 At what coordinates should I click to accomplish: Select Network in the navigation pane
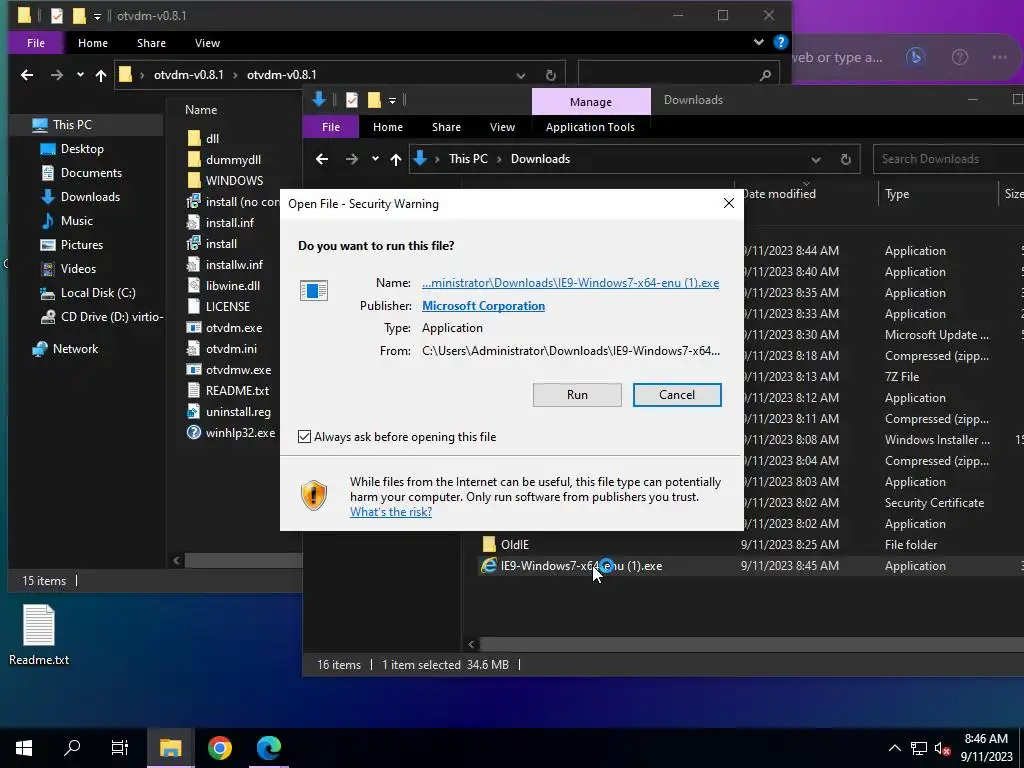[x=75, y=349]
